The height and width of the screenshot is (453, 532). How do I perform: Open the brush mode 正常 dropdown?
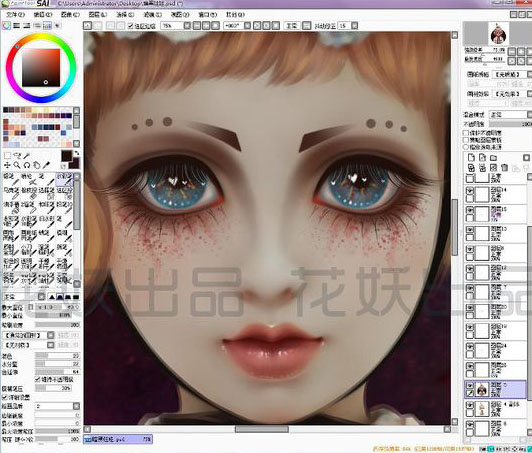[41, 297]
